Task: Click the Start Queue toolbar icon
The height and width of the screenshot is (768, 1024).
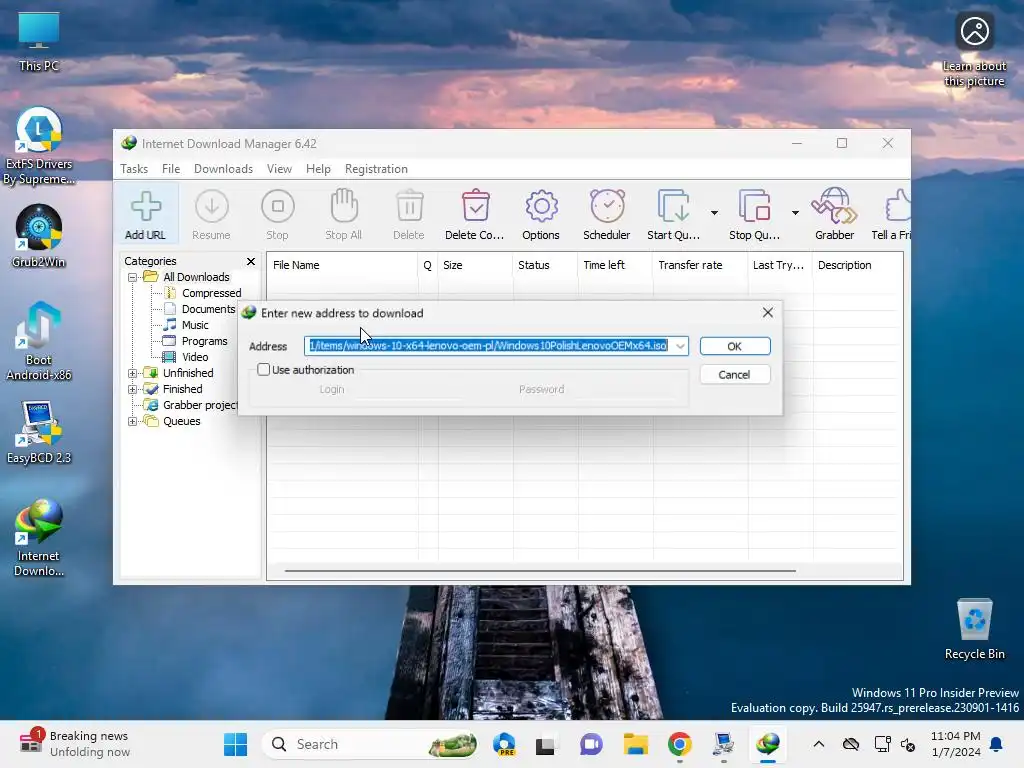Action: [x=673, y=214]
